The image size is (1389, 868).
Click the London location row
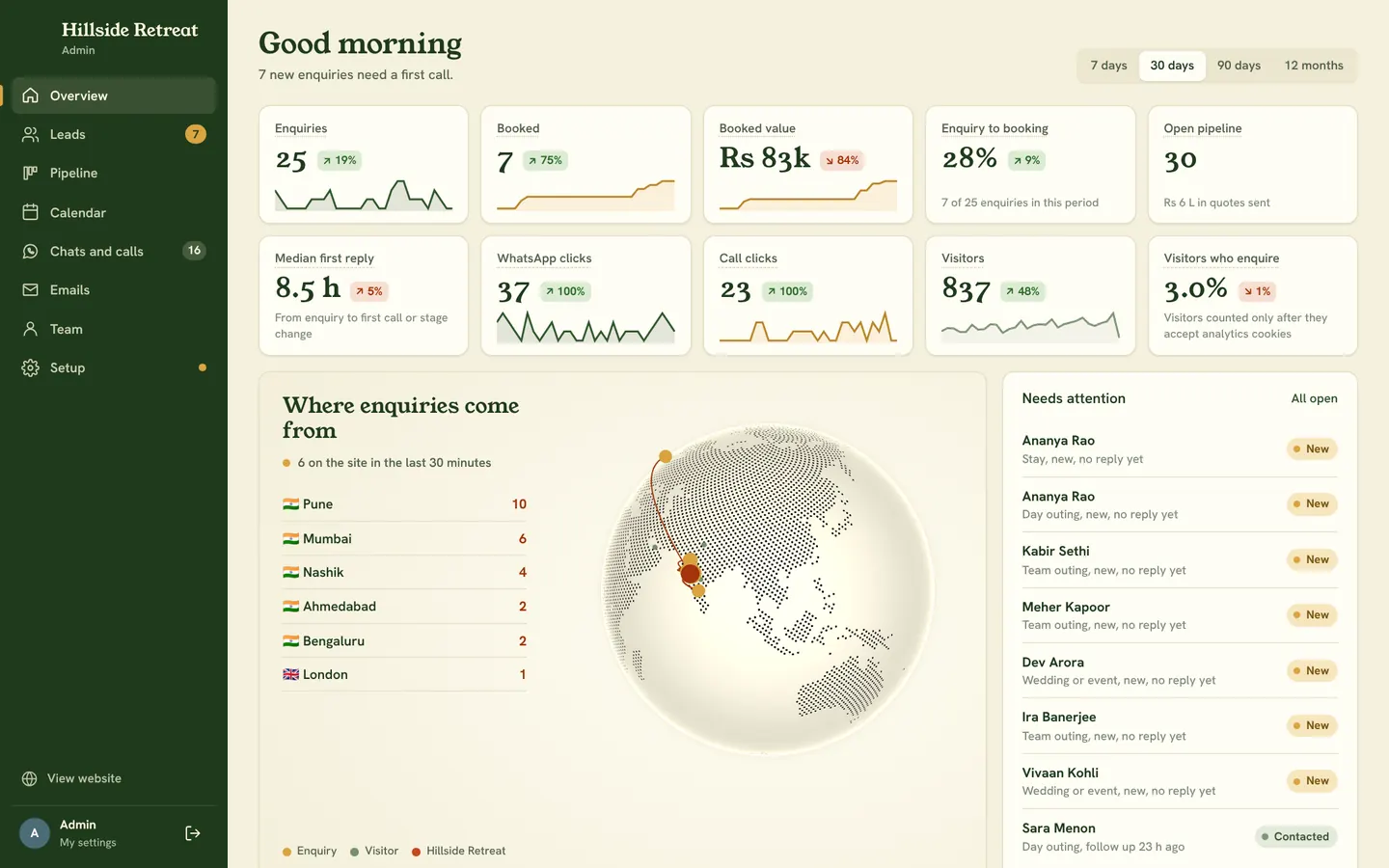pos(404,674)
